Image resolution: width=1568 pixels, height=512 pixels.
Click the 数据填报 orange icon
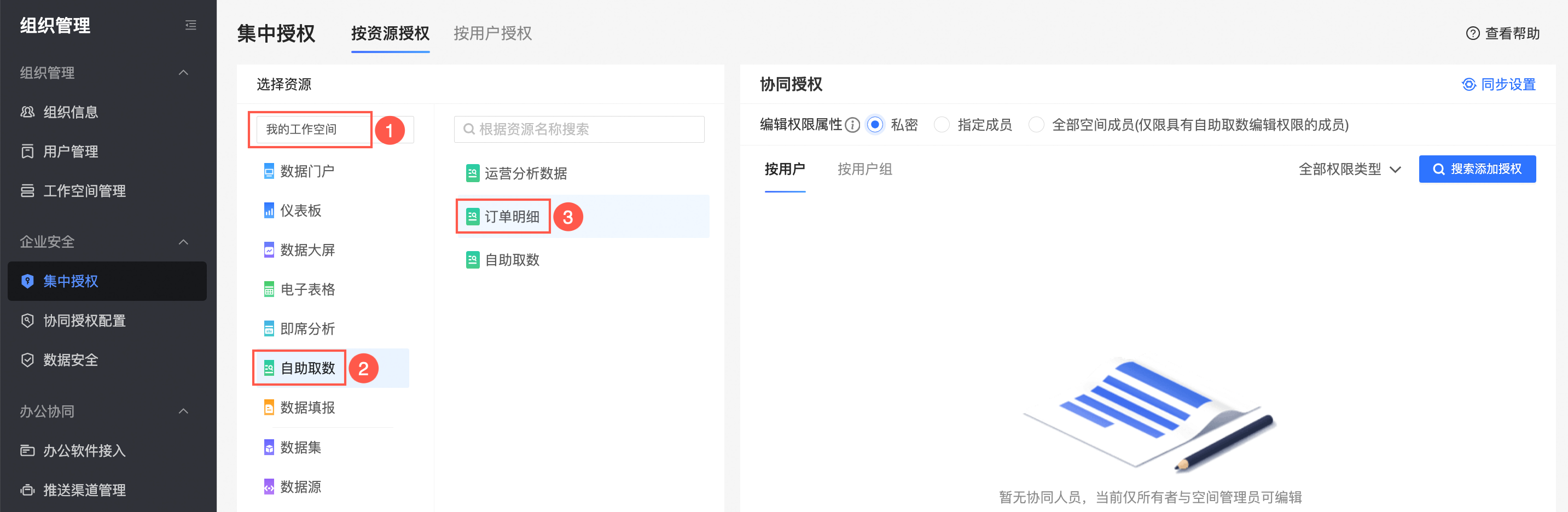point(269,408)
